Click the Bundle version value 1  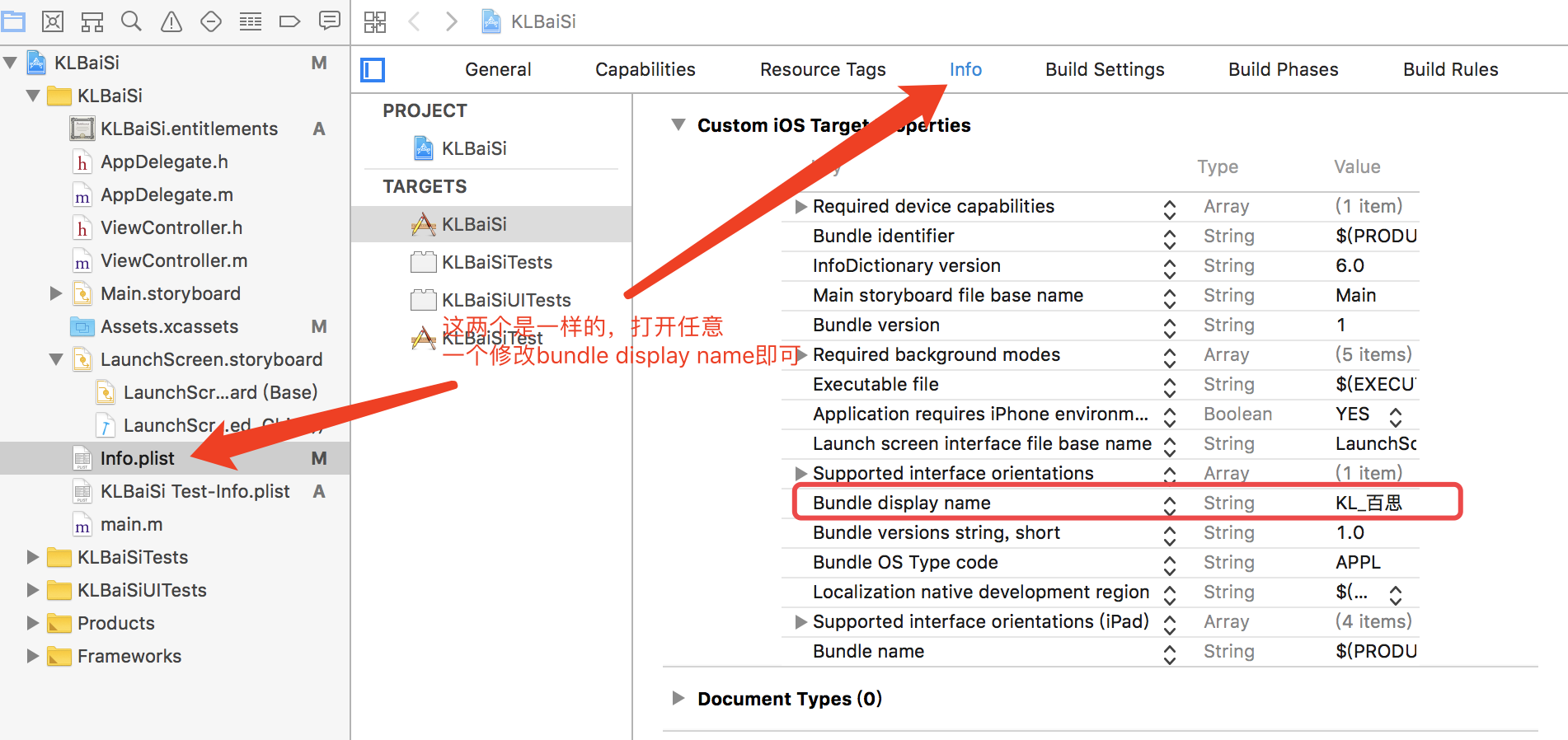[1341, 325]
